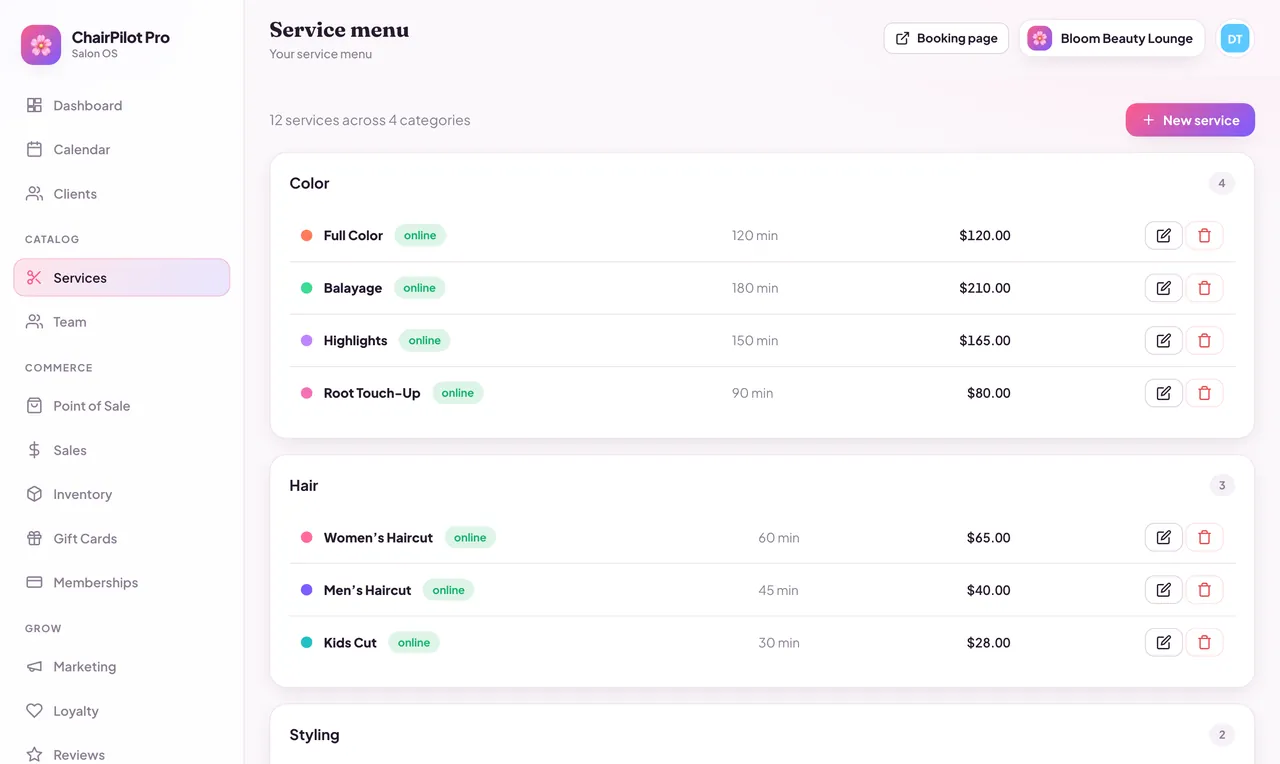
Task: Open the Sales page
Action: 122,450
